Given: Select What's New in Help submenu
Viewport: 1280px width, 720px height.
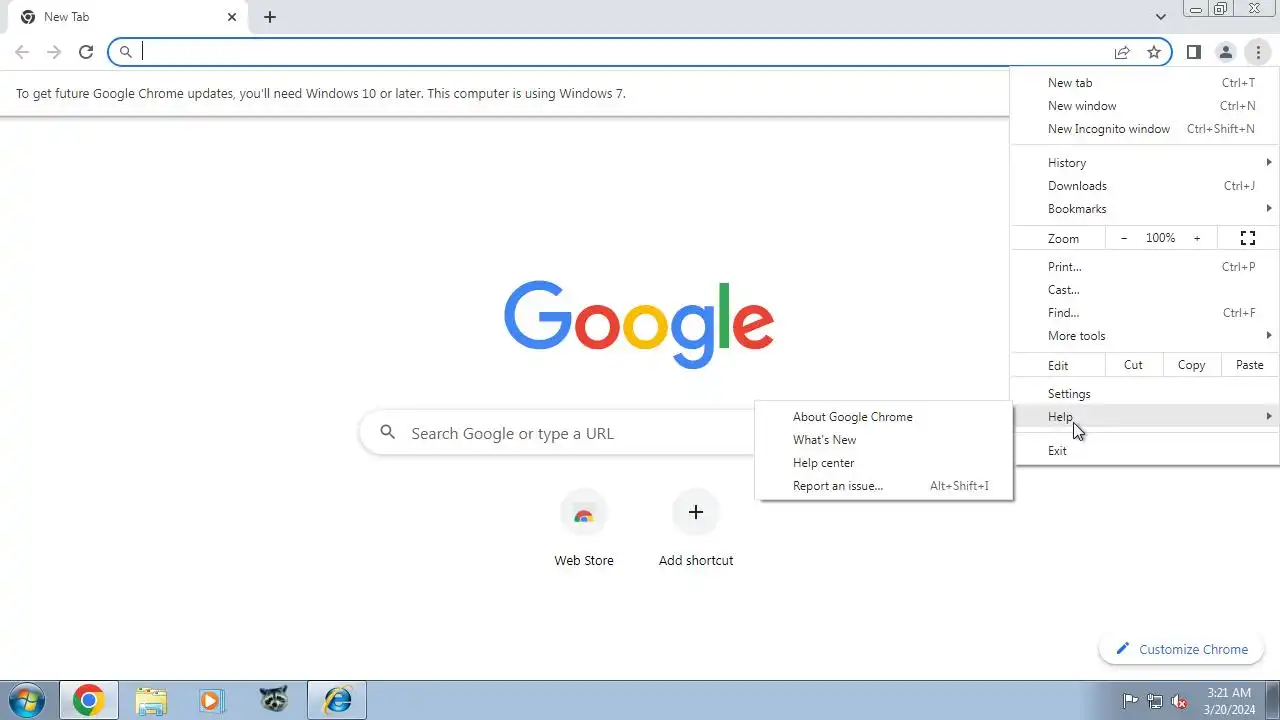Looking at the screenshot, I should click(884, 440).
